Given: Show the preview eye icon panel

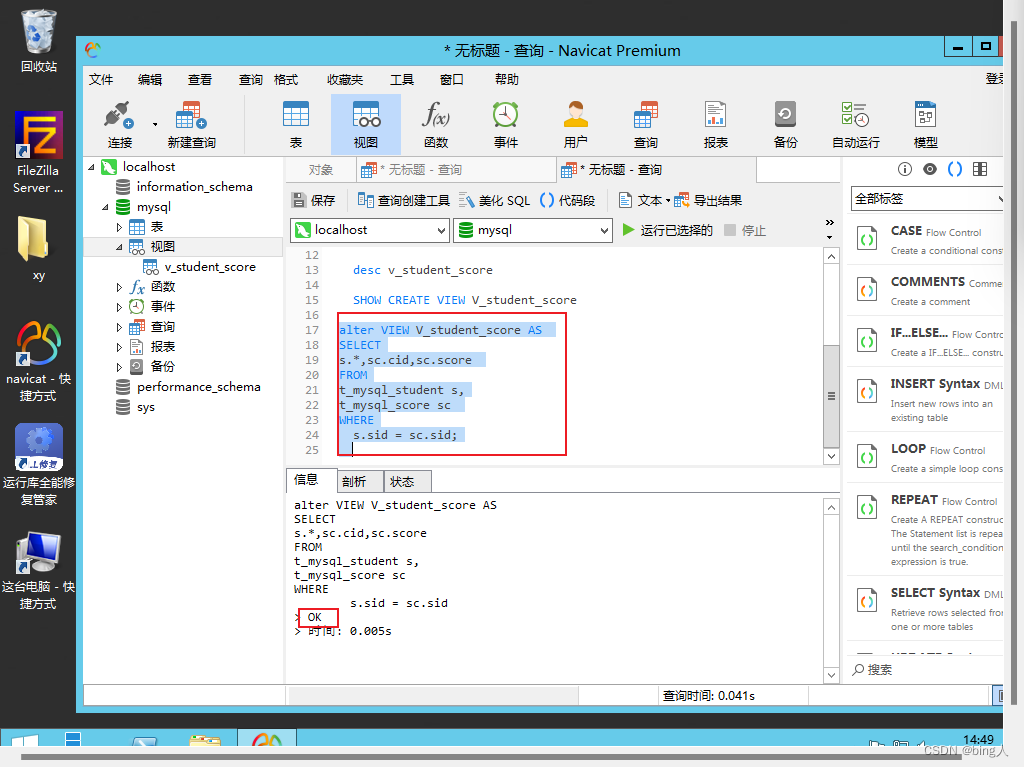Looking at the screenshot, I should [930, 169].
